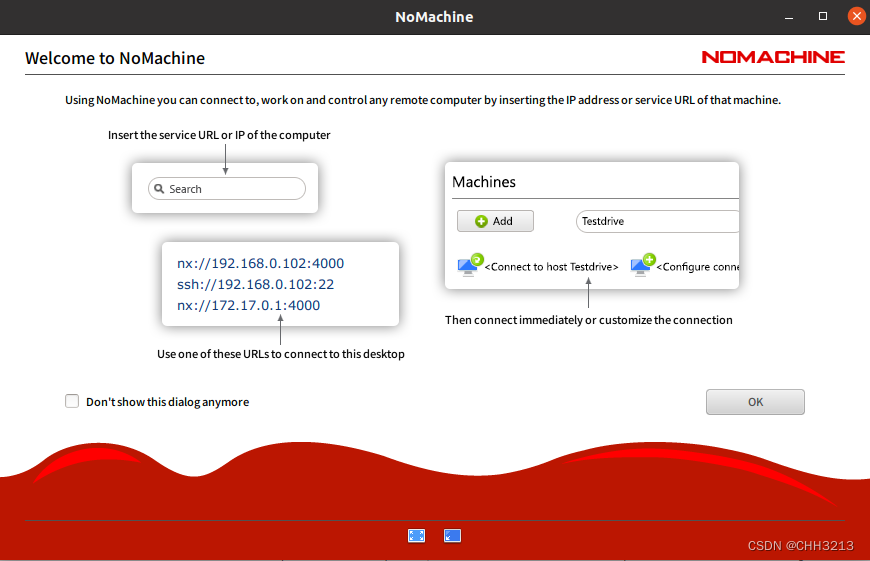Click "Use one of these URLs" caption

[x=281, y=354]
